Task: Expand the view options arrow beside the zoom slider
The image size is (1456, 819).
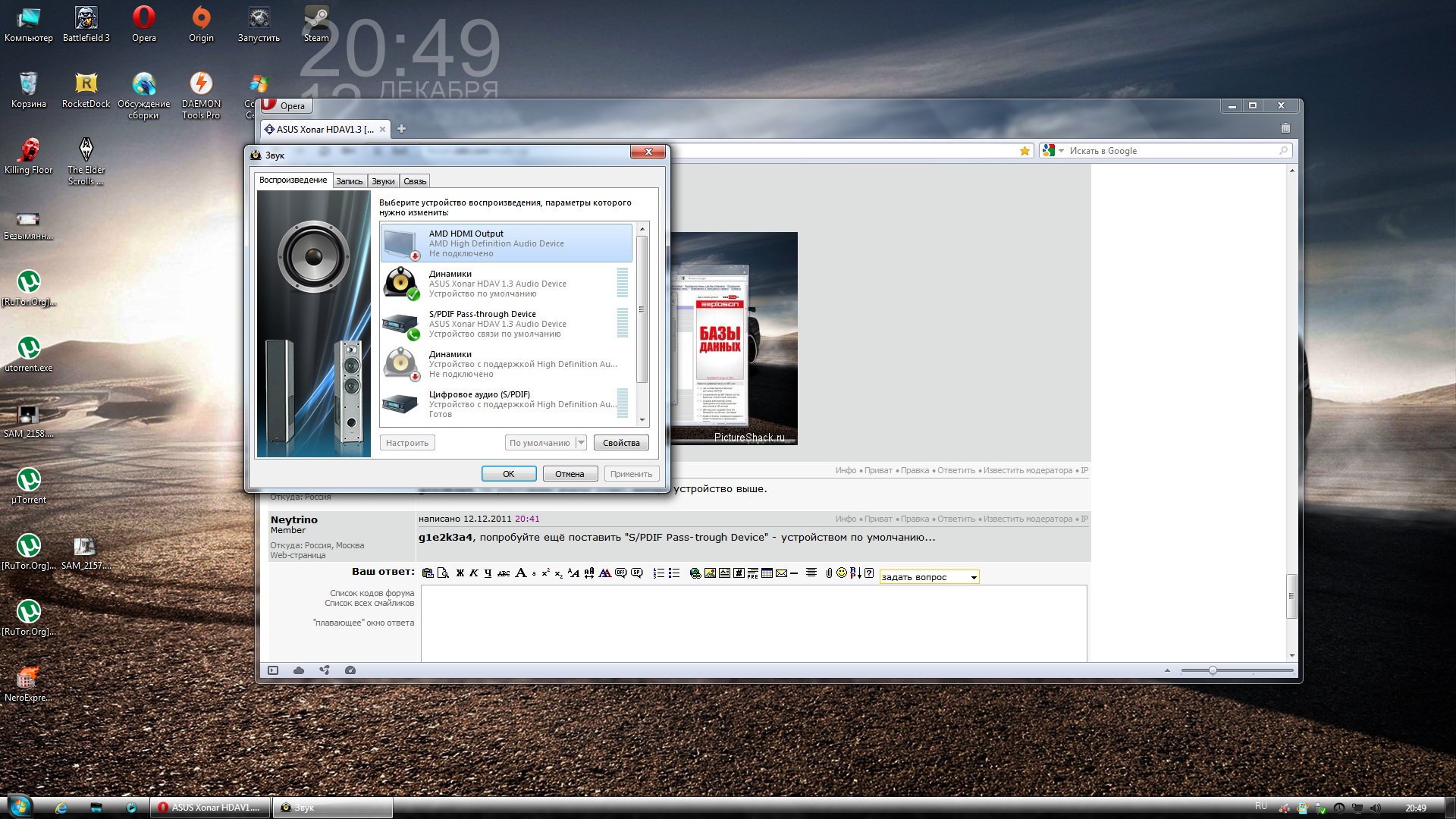Action: tap(1167, 671)
